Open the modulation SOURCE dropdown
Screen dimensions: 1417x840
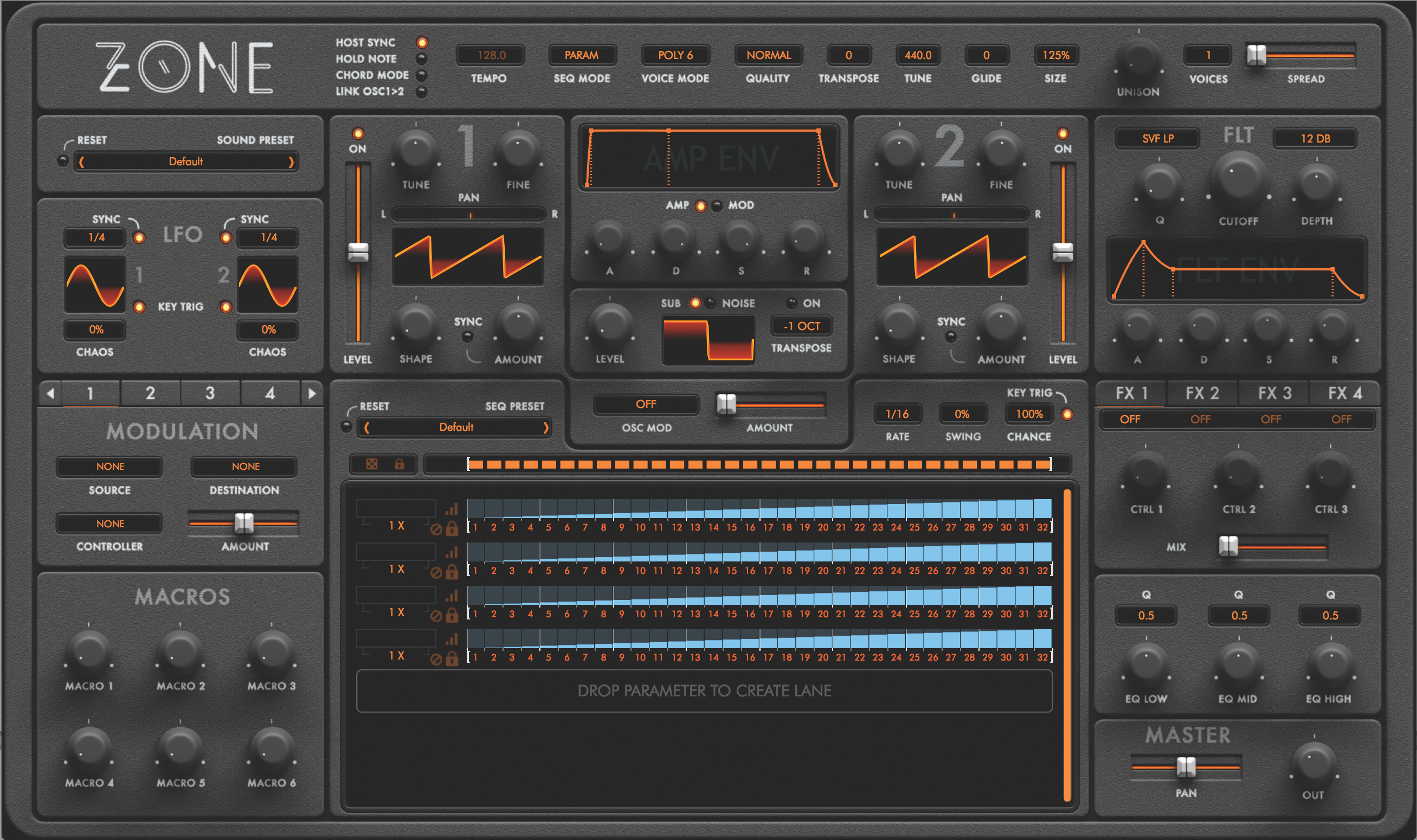click(110, 467)
